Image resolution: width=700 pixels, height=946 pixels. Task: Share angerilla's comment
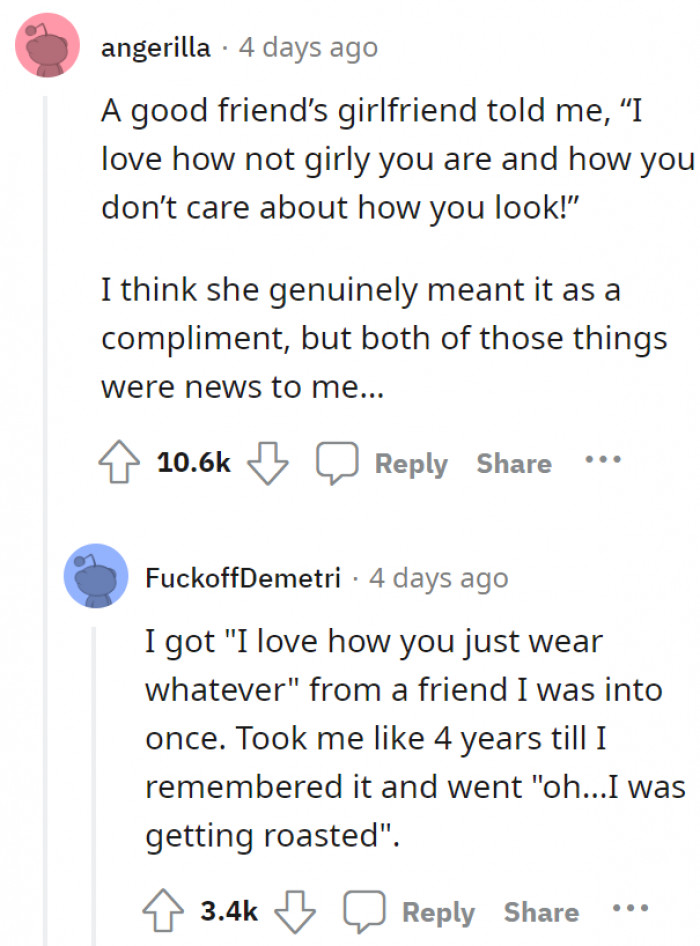514,464
